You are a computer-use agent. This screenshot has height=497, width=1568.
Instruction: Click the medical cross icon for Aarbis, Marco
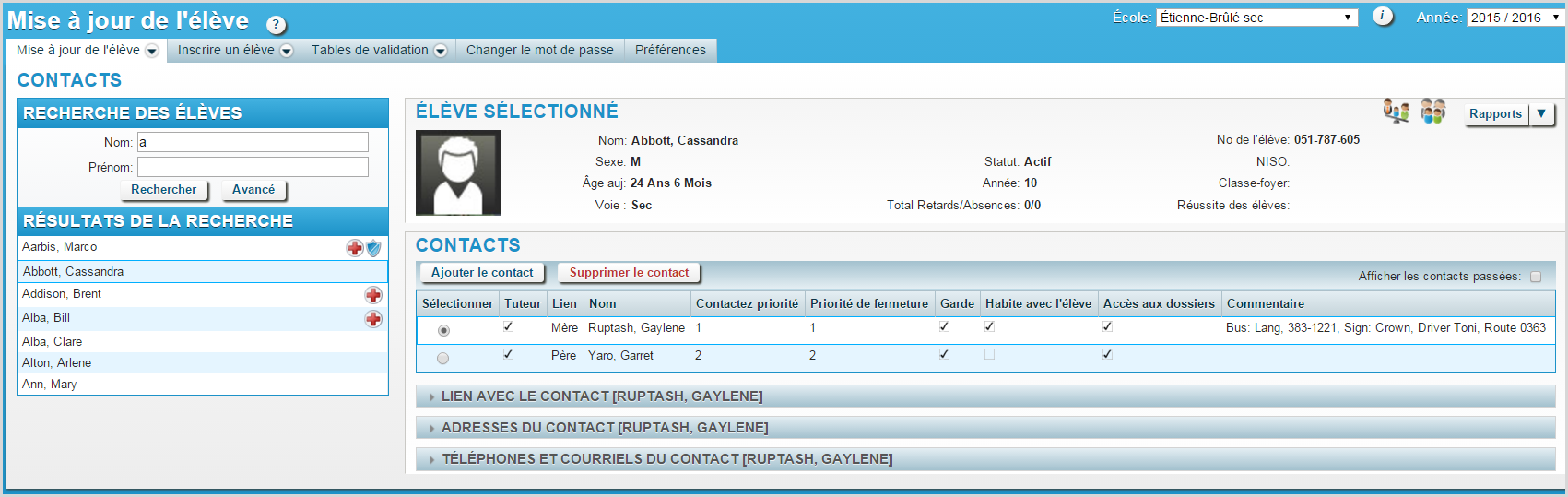point(355,248)
